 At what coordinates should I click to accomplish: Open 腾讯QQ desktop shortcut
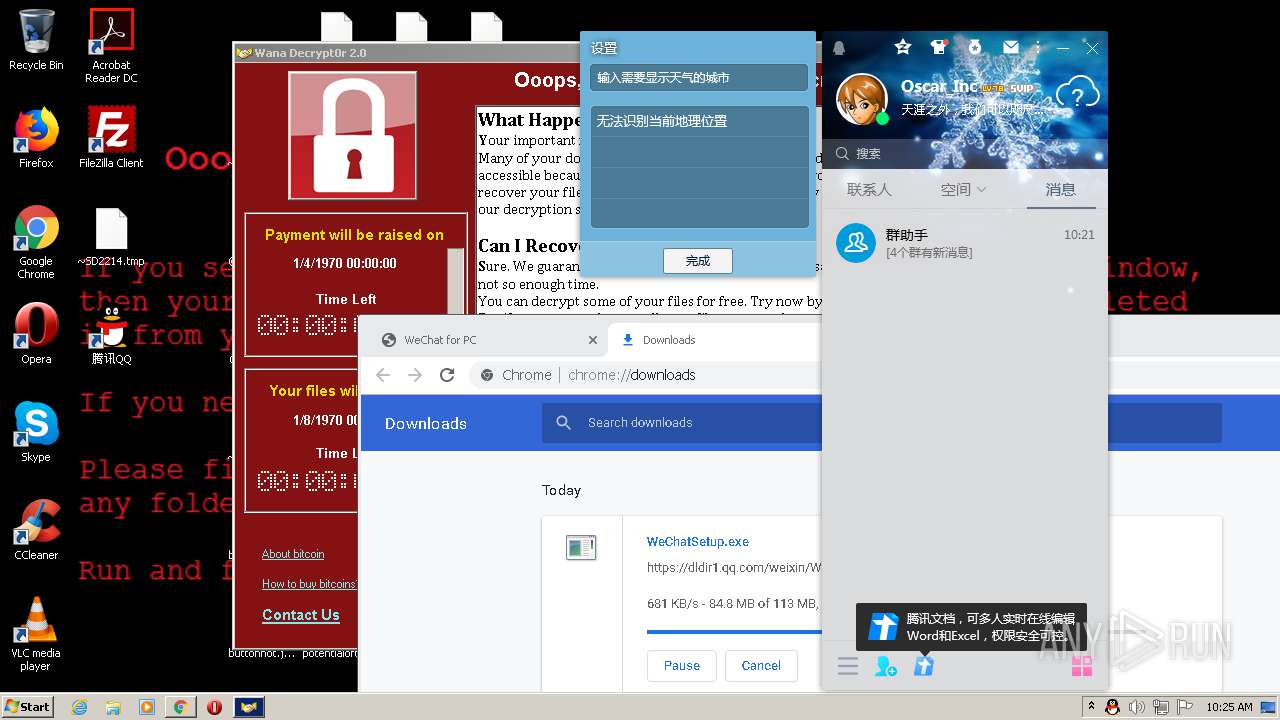111,335
